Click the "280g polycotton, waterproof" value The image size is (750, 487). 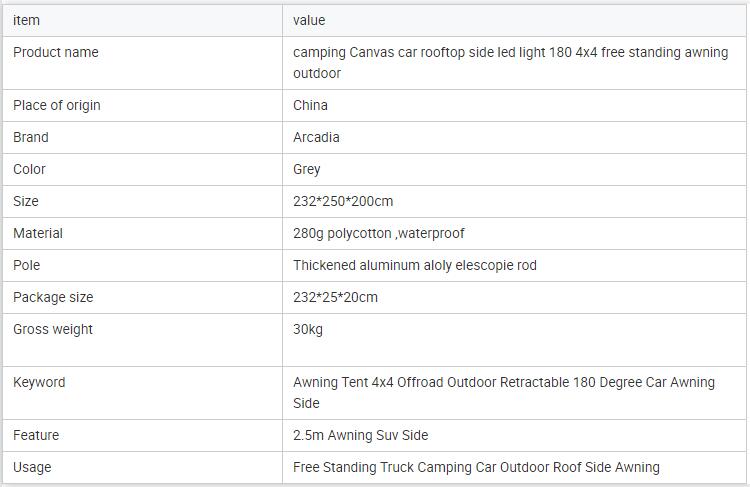[379, 233]
